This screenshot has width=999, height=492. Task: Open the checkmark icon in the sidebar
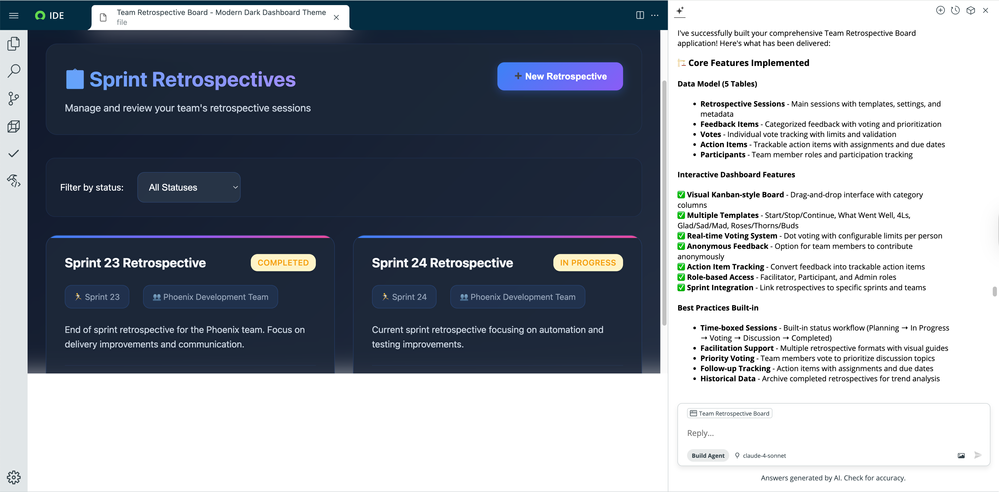[13, 154]
